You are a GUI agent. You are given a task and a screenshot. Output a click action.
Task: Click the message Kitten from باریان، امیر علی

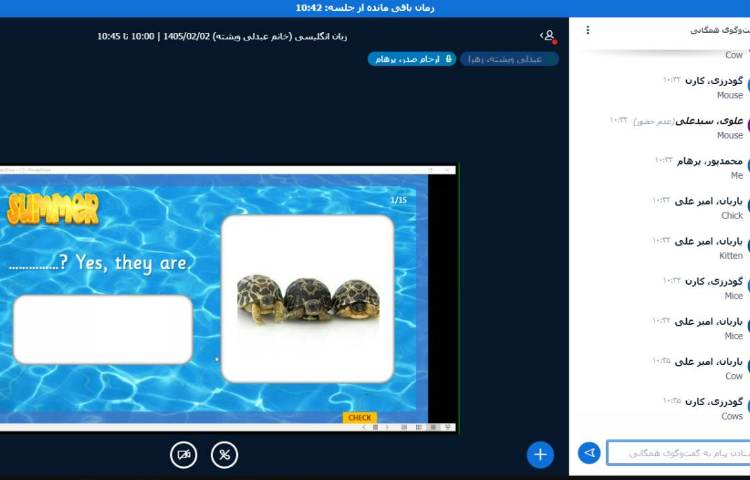coord(731,256)
